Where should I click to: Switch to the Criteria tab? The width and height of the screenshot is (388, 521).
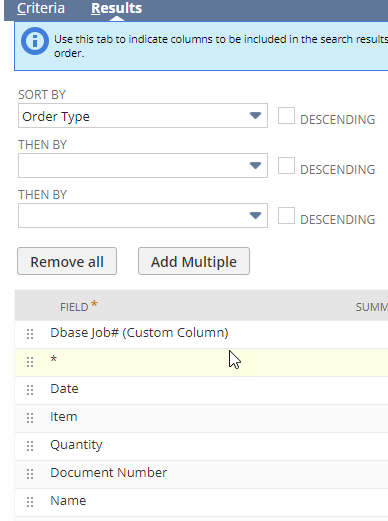[41, 8]
